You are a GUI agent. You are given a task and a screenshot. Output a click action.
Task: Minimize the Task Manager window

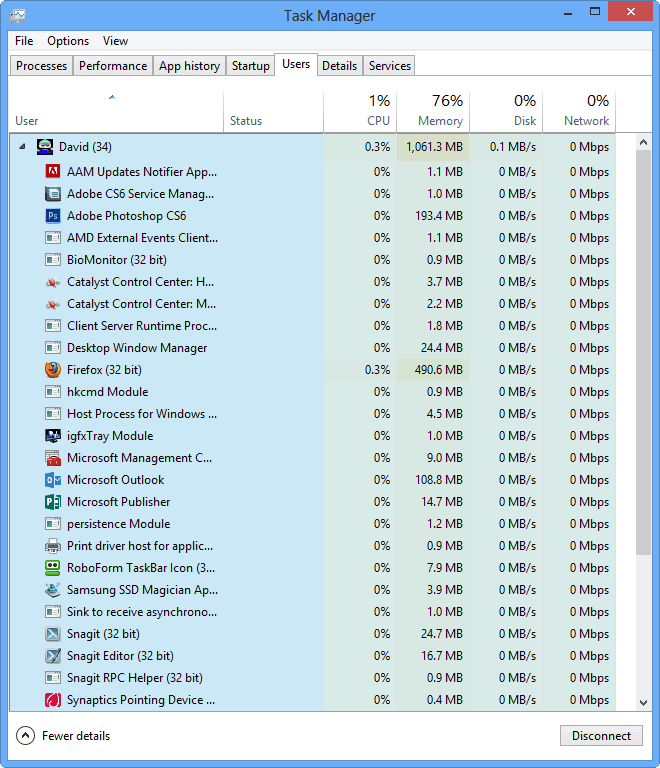pyautogui.click(x=568, y=12)
